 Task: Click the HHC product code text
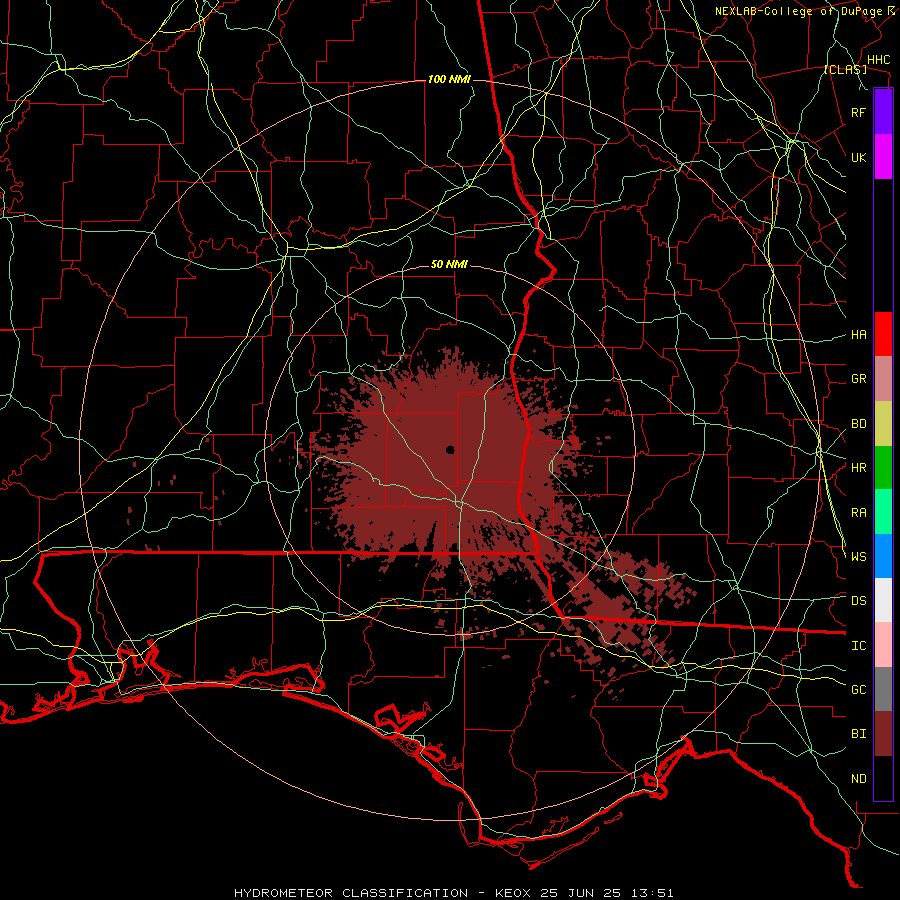coord(878,60)
